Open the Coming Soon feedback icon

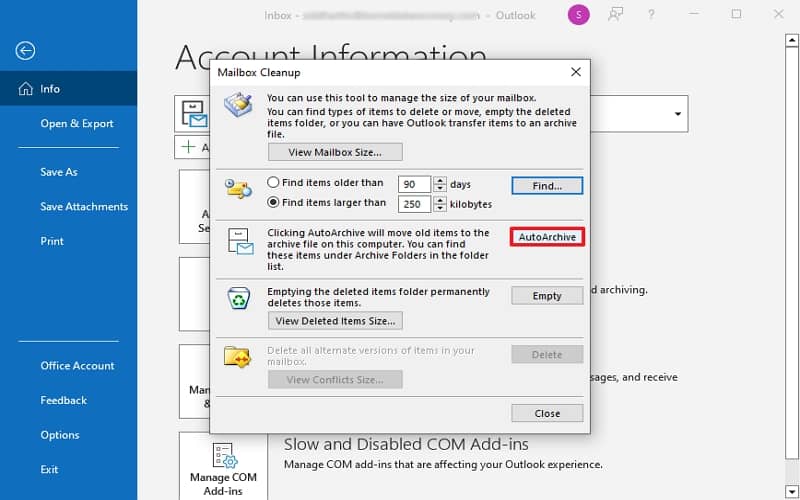[x=616, y=14]
